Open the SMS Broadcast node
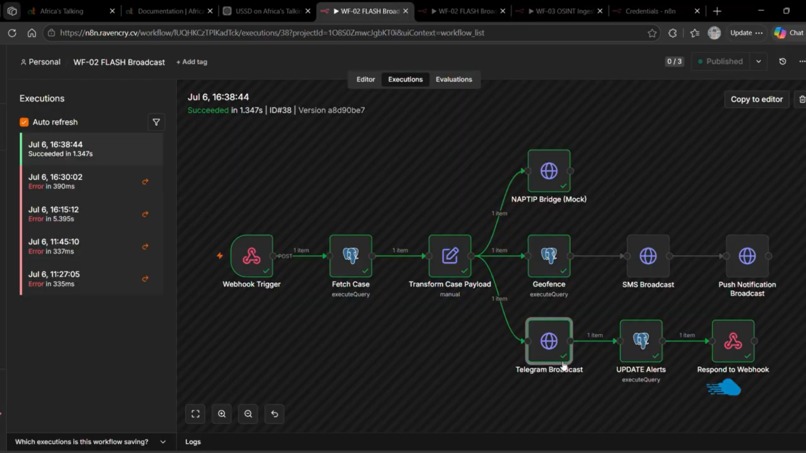Viewport: 806px width, 453px height. (648, 256)
